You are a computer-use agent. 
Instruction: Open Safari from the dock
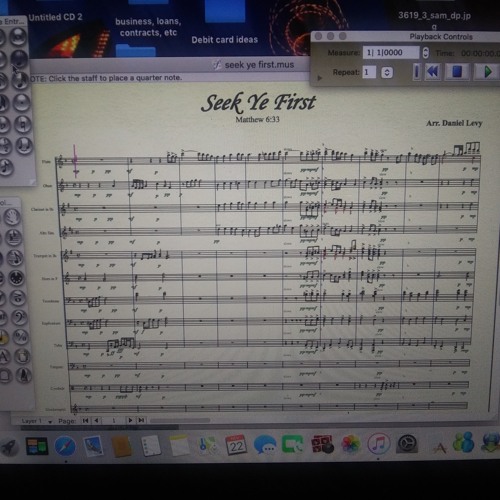point(65,446)
